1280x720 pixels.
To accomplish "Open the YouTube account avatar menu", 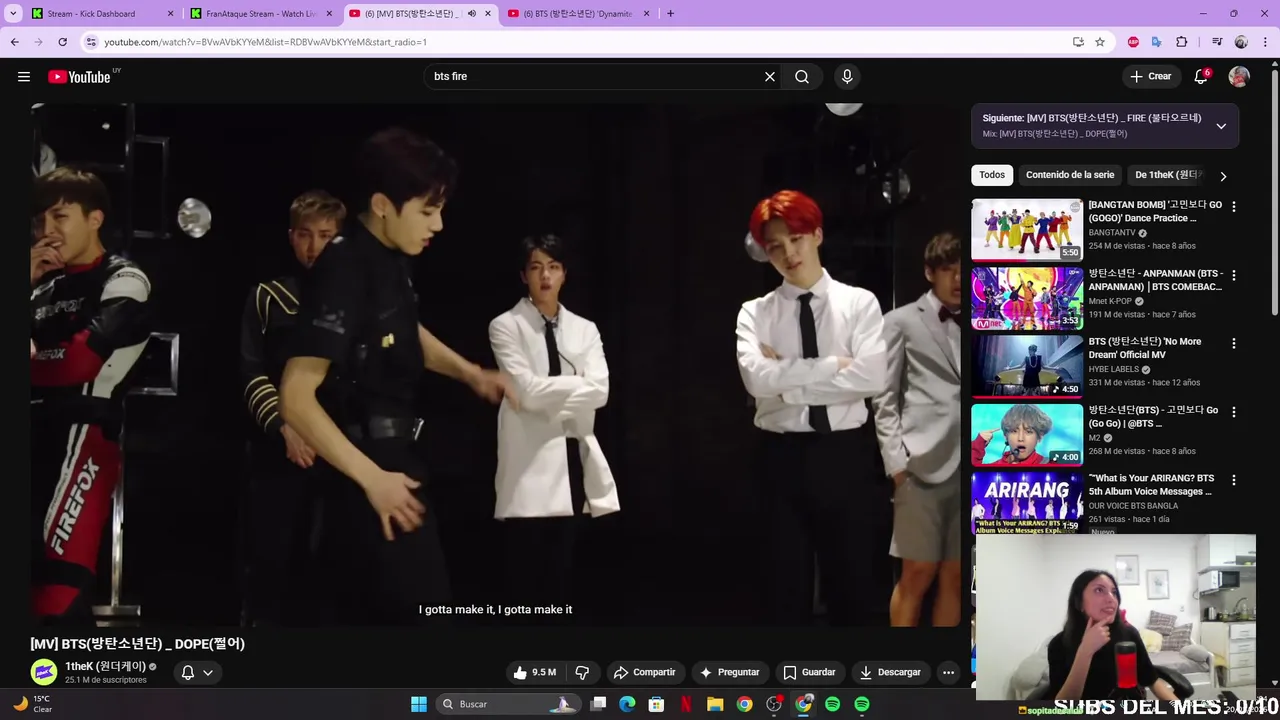I will click(1239, 77).
